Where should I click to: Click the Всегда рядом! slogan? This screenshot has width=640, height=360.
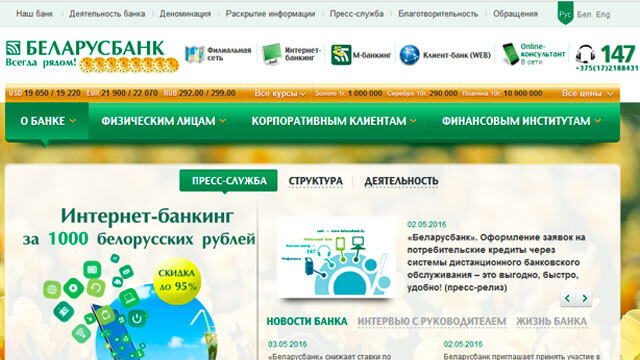click(41, 62)
